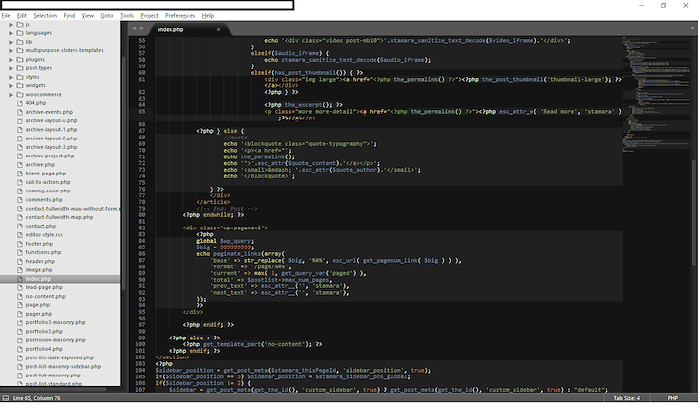Viewport: 700px width, 416px height.
Task: Place cursor on the 'global $wp_query;' code line
Action: (225, 241)
